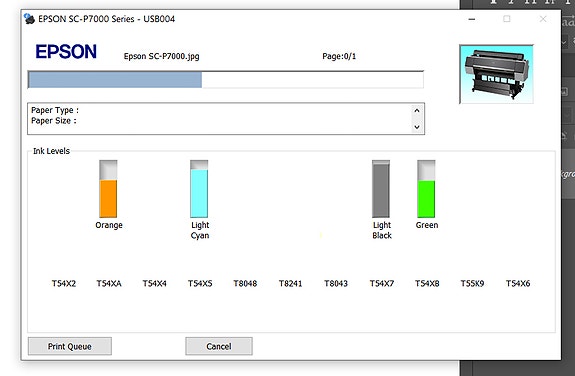
Task: Click the Light Black ink level bar
Action: 381,189
